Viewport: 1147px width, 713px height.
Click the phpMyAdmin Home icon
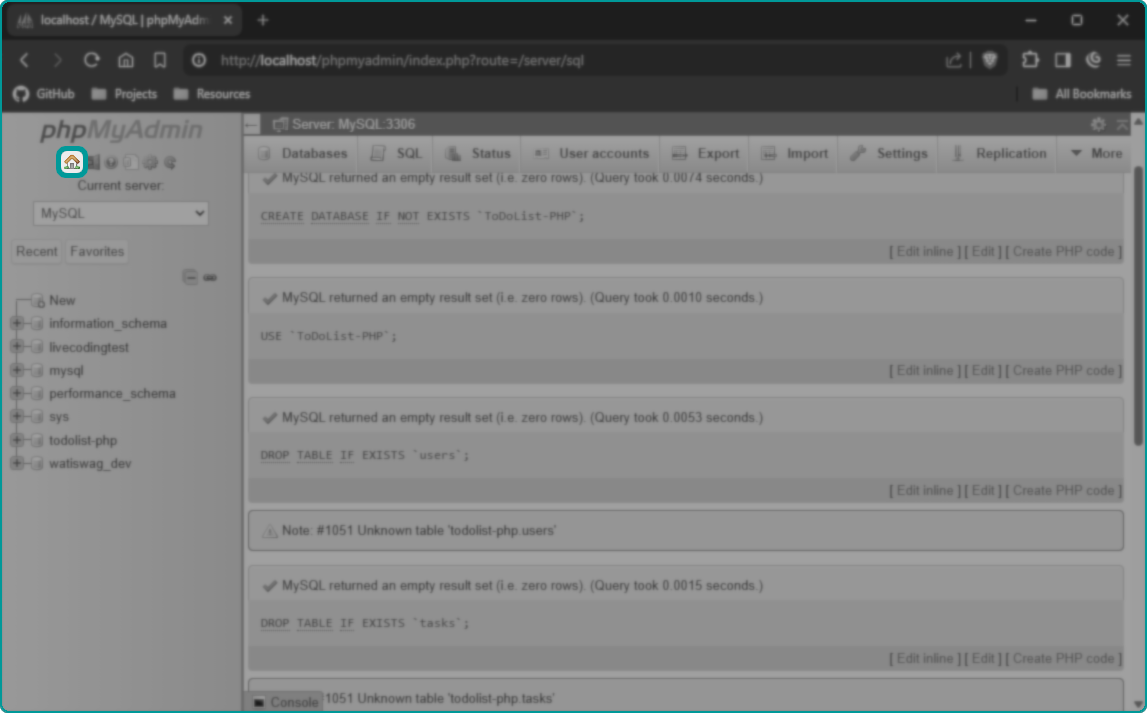pyautogui.click(x=72, y=162)
